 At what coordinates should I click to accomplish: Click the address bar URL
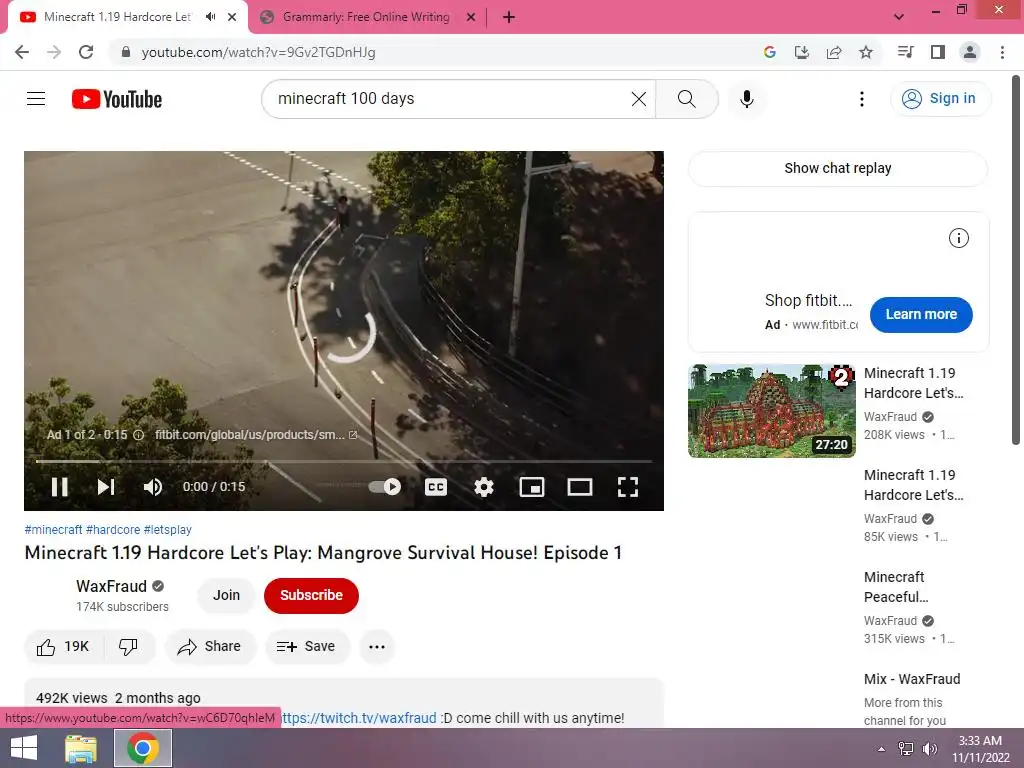coord(259,52)
